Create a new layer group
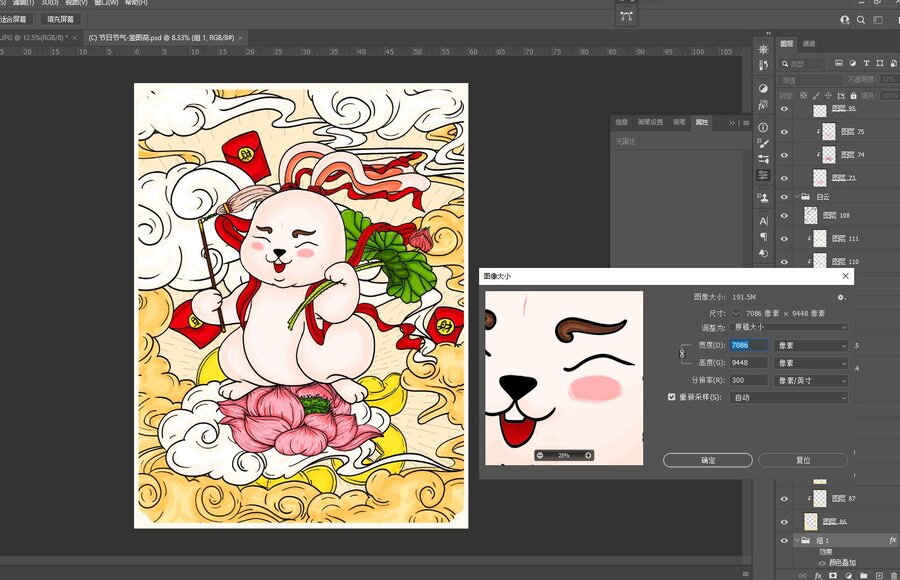 (863, 575)
